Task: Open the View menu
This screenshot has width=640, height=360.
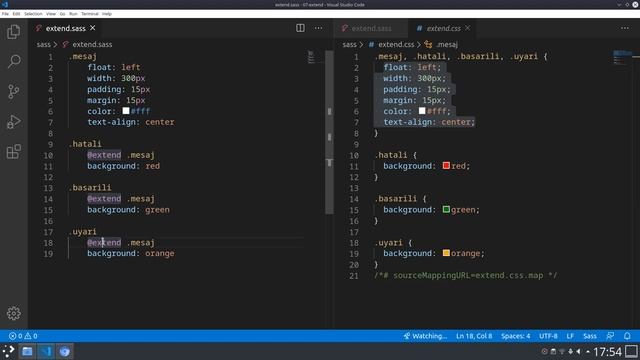Action: pos(51,14)
